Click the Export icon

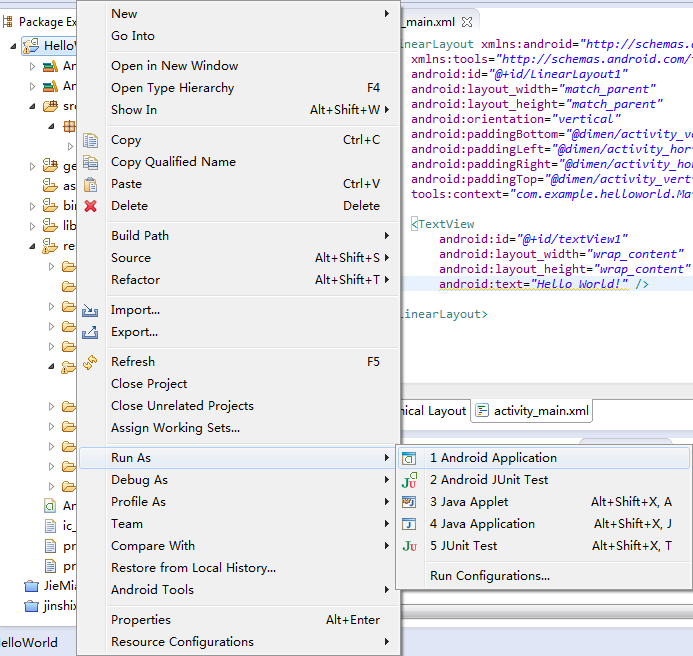coord(90,332)
